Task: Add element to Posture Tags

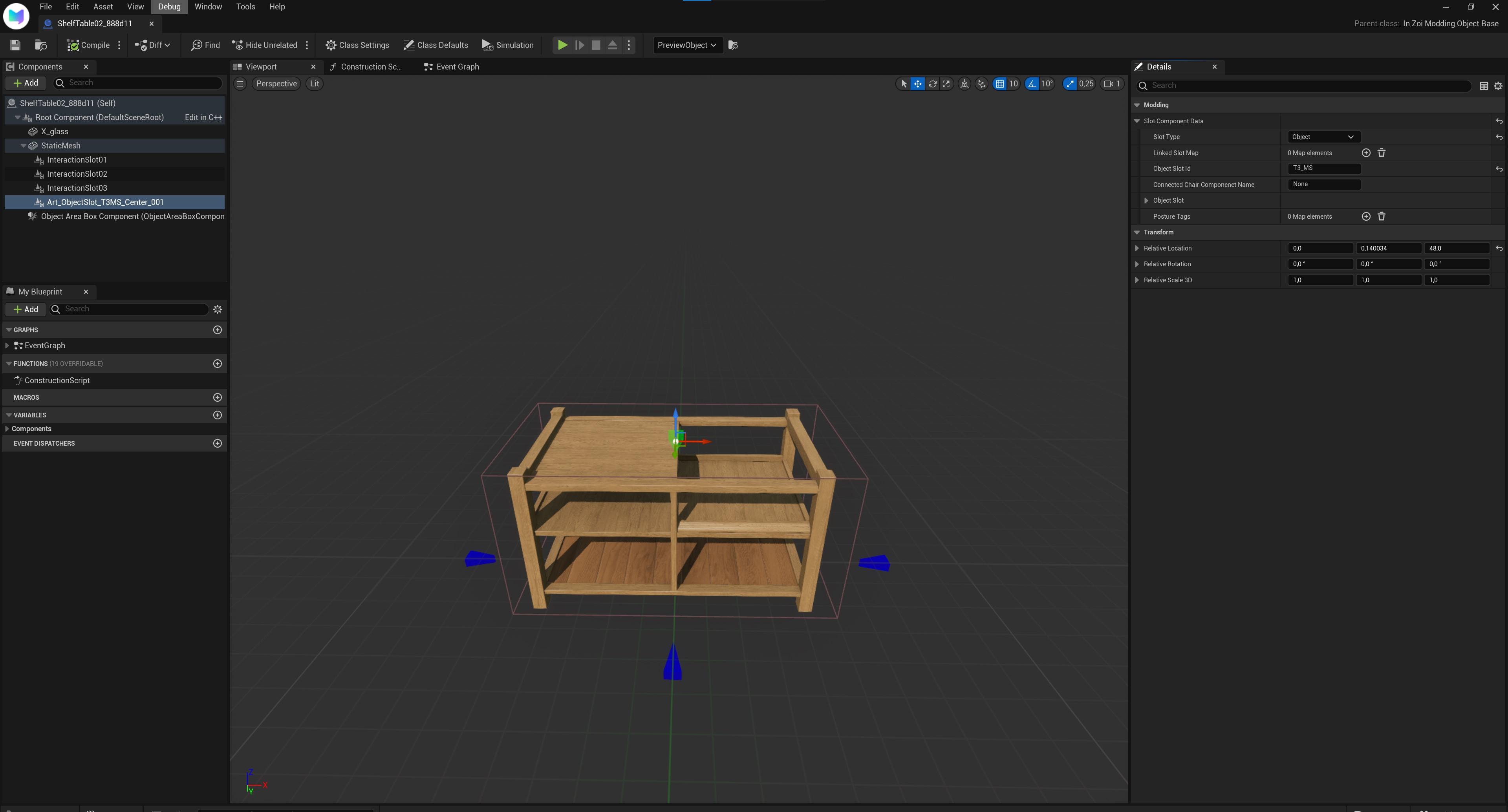Action: coord(1366,217)
